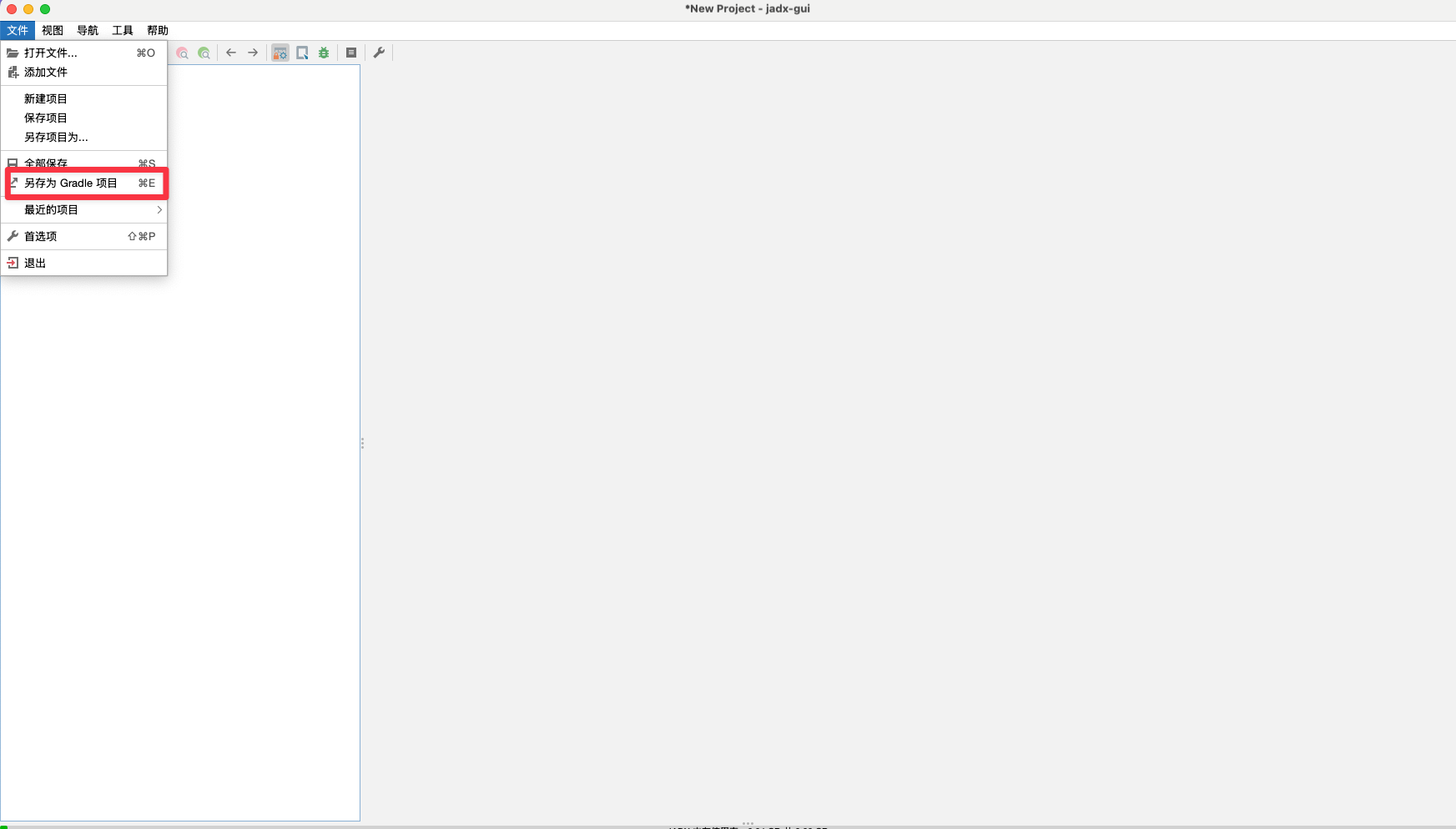Screen dimensions: 1456x829
Task: Open preferences via toolbar wrench icon
Action: coord(379,53)
